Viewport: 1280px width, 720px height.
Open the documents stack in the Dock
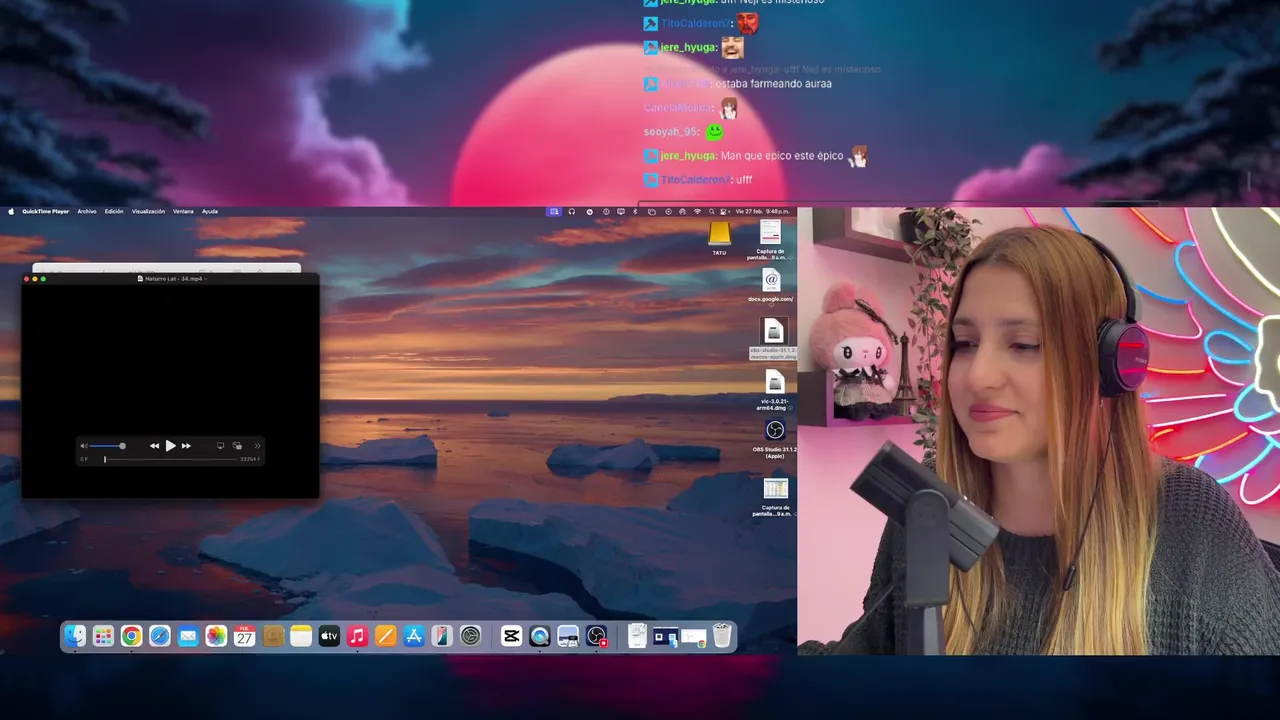pyautogui.click(x=637, y=636)
